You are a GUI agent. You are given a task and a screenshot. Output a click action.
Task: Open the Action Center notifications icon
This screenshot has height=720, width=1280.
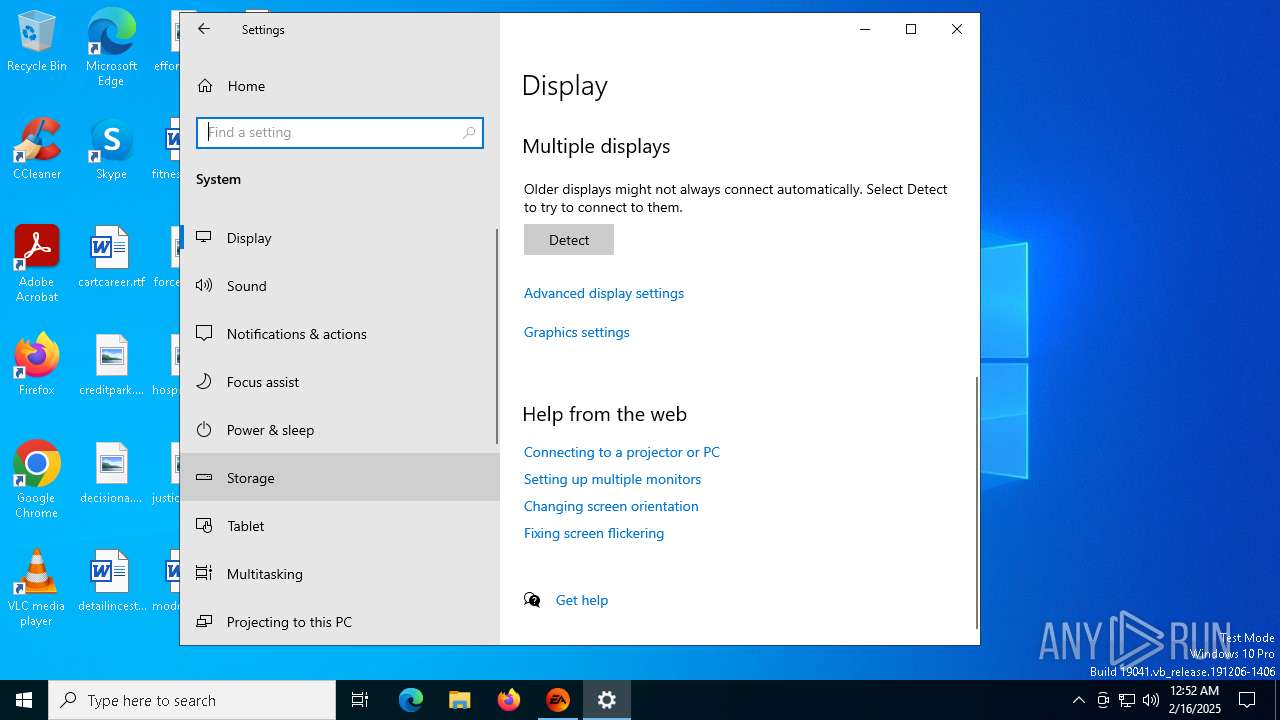pos(1247,700)
